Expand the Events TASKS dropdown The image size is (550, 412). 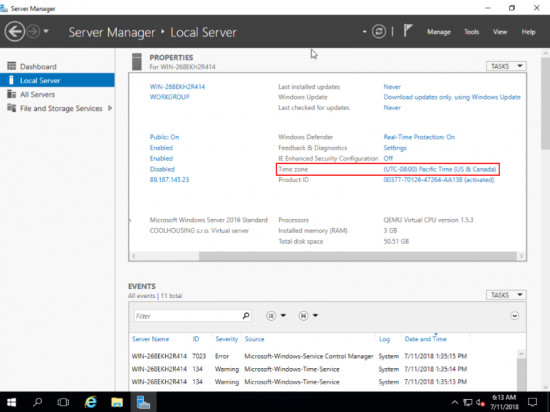coord(506,295)
